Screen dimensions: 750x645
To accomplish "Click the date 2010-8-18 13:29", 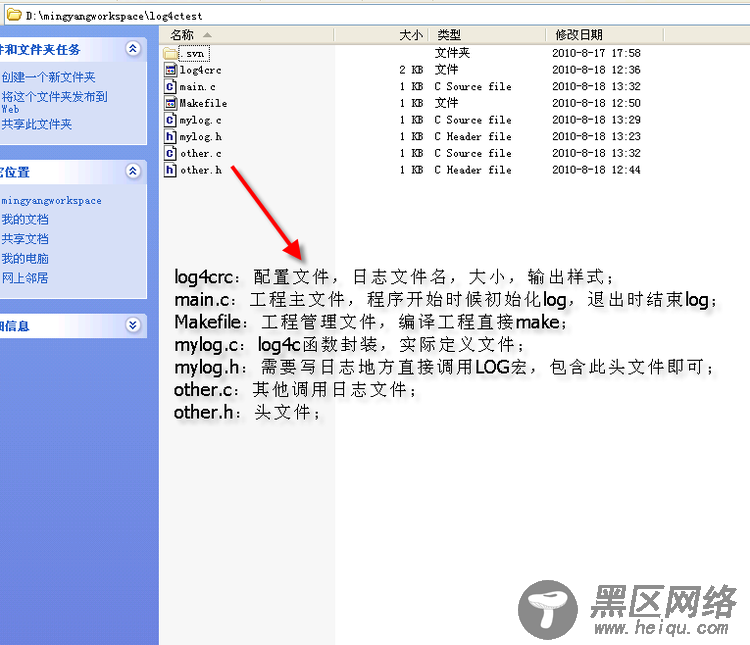I will click(x=596, y=120).
